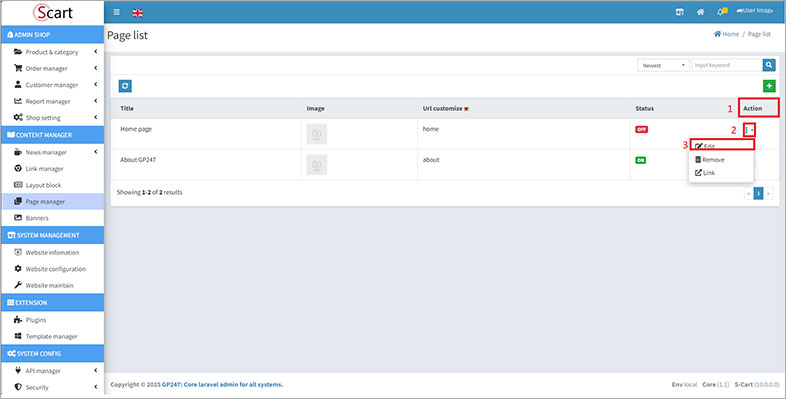
Task: Toggle sidebar with the hamburger menu icon
Action: (x=117, y=12)
